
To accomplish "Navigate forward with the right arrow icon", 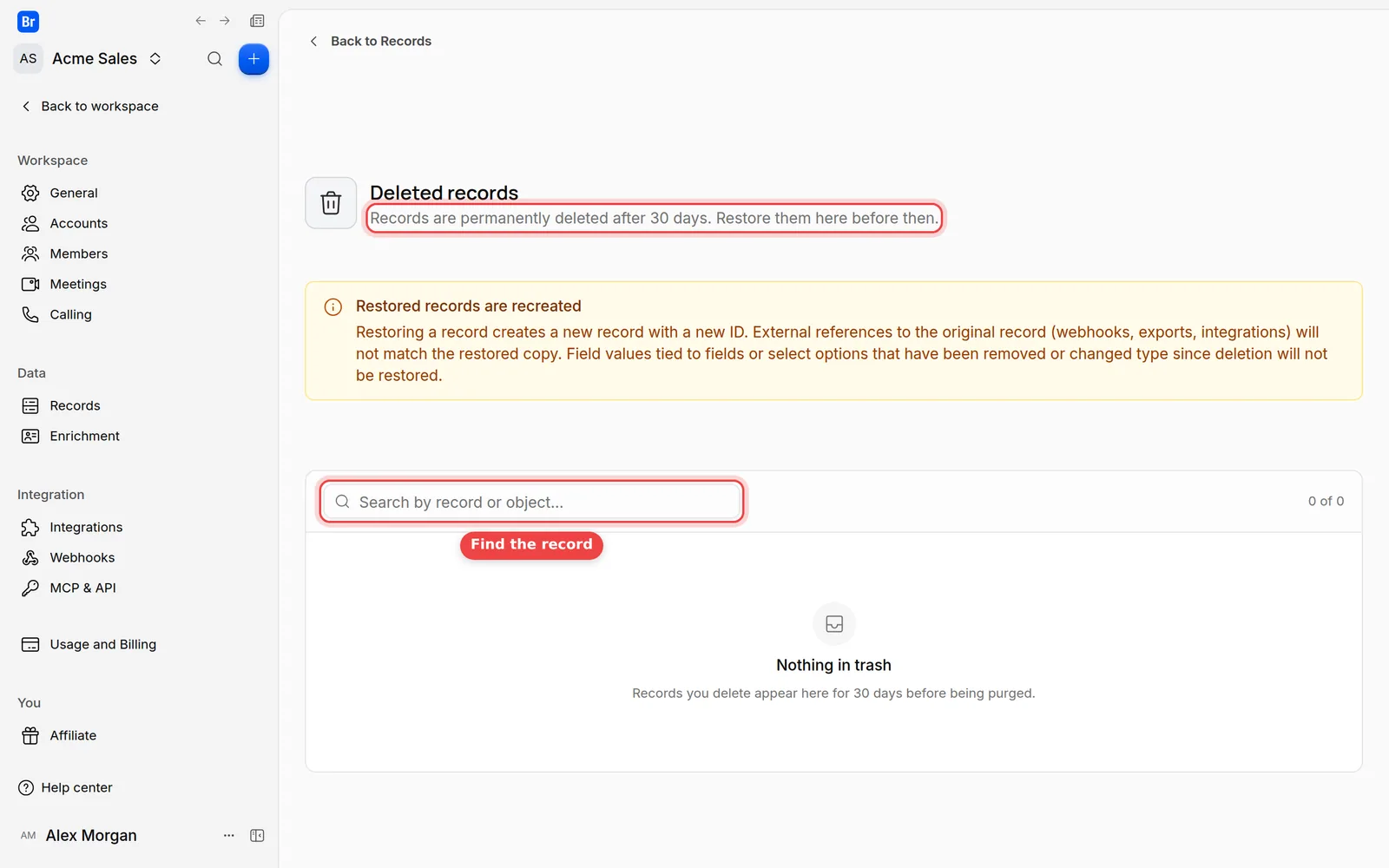I will 225,21.
